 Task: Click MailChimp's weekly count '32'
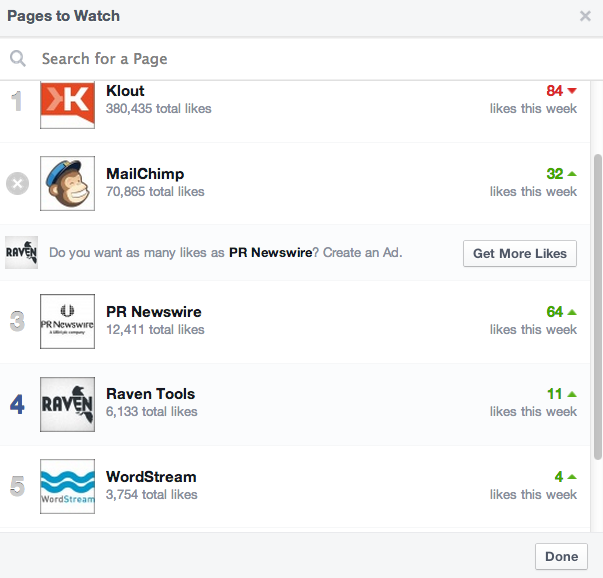tap(555, 174)
